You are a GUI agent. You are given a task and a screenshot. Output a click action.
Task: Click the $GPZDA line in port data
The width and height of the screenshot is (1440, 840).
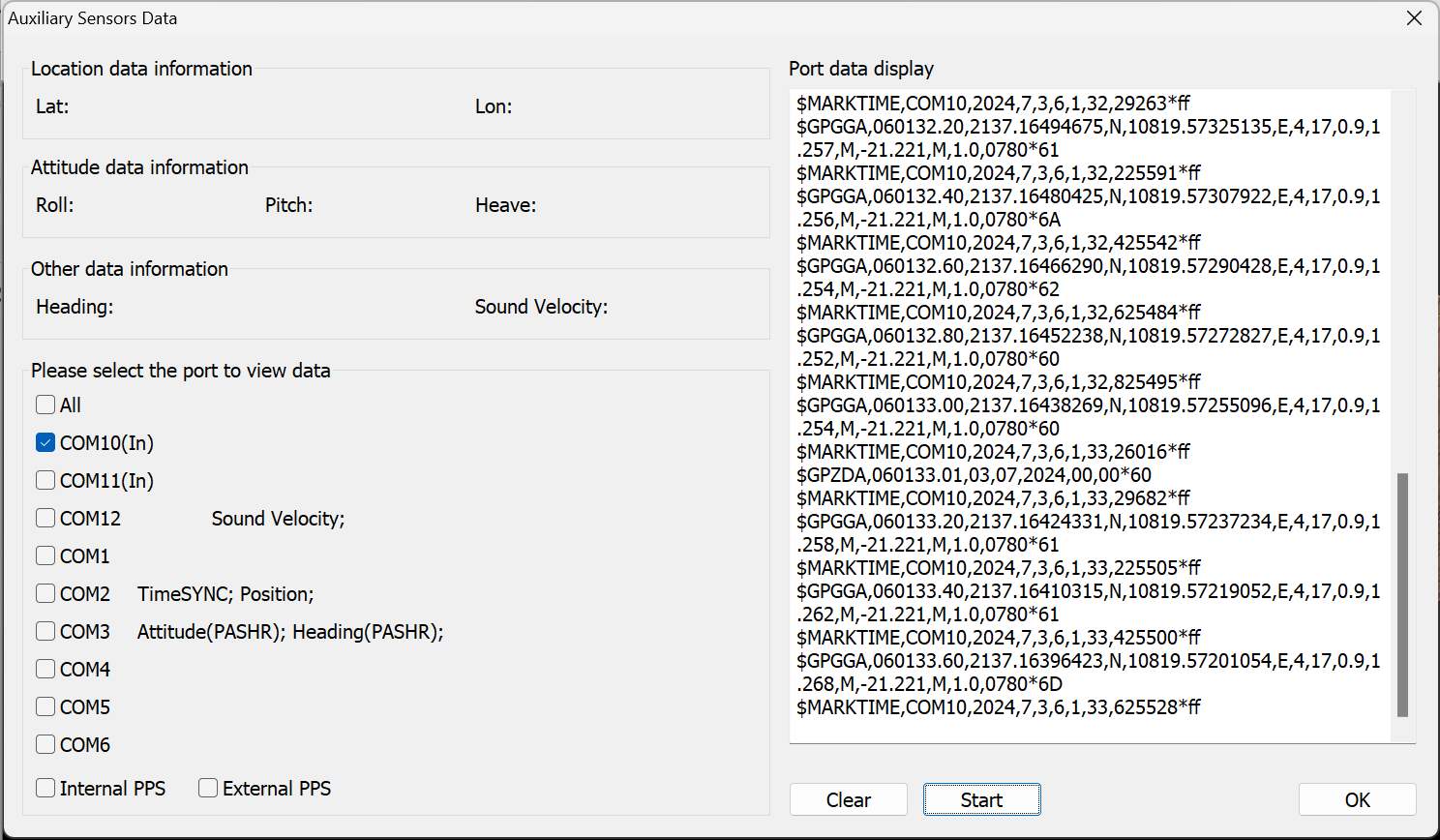pyautogui.click(x=974, y=475)
